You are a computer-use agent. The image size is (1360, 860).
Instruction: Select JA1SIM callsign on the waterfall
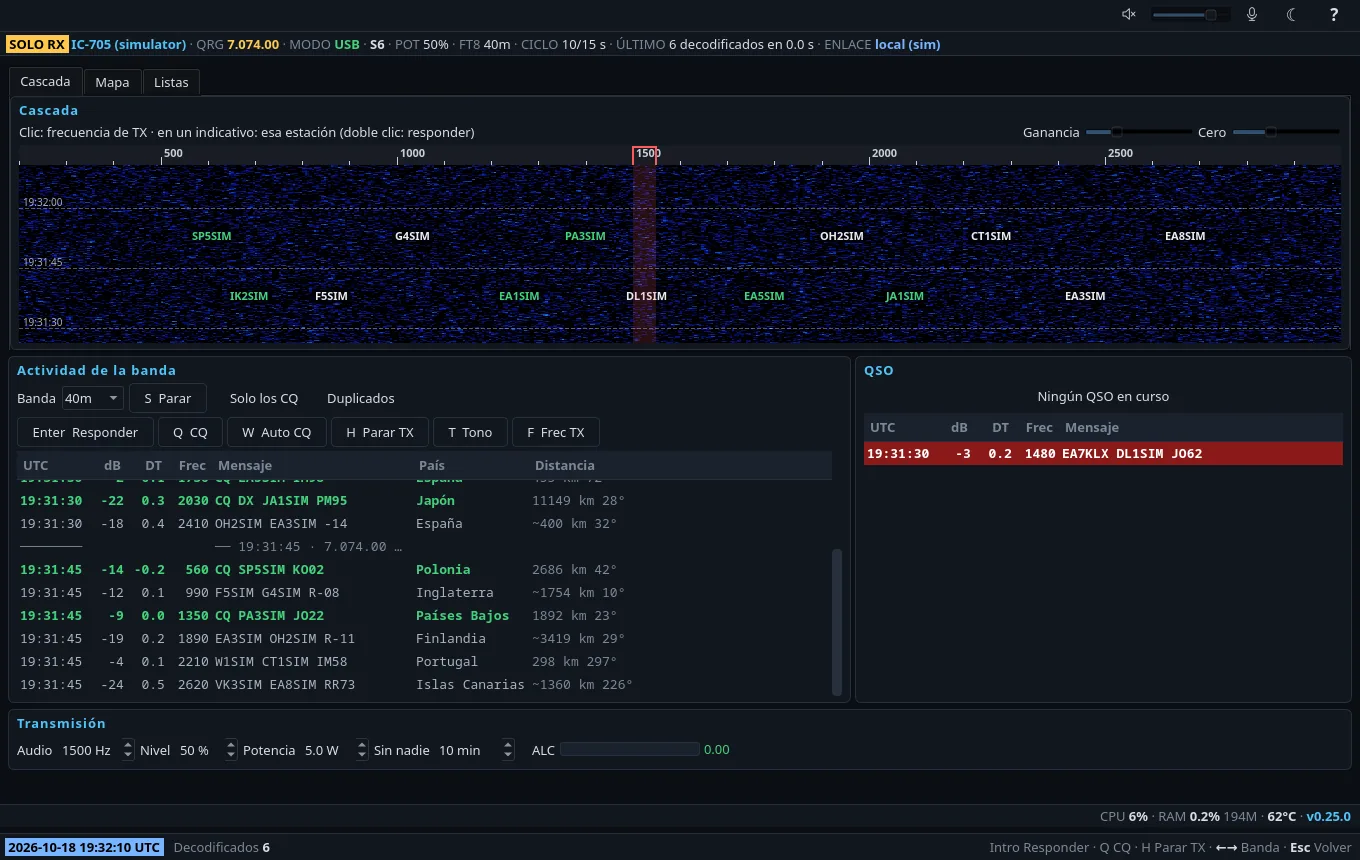point(904,296)
